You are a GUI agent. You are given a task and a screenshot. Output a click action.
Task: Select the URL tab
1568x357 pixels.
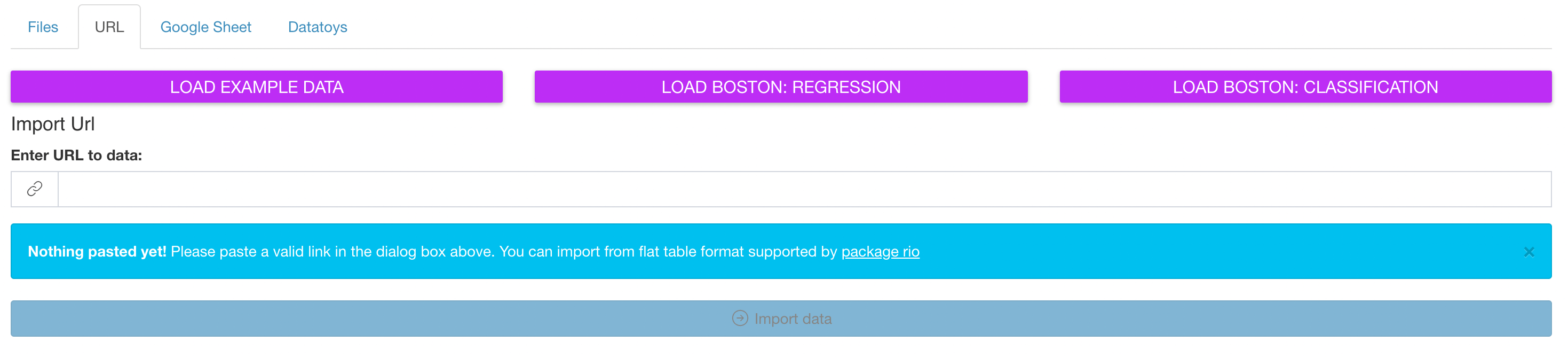[x=109, y=27]
